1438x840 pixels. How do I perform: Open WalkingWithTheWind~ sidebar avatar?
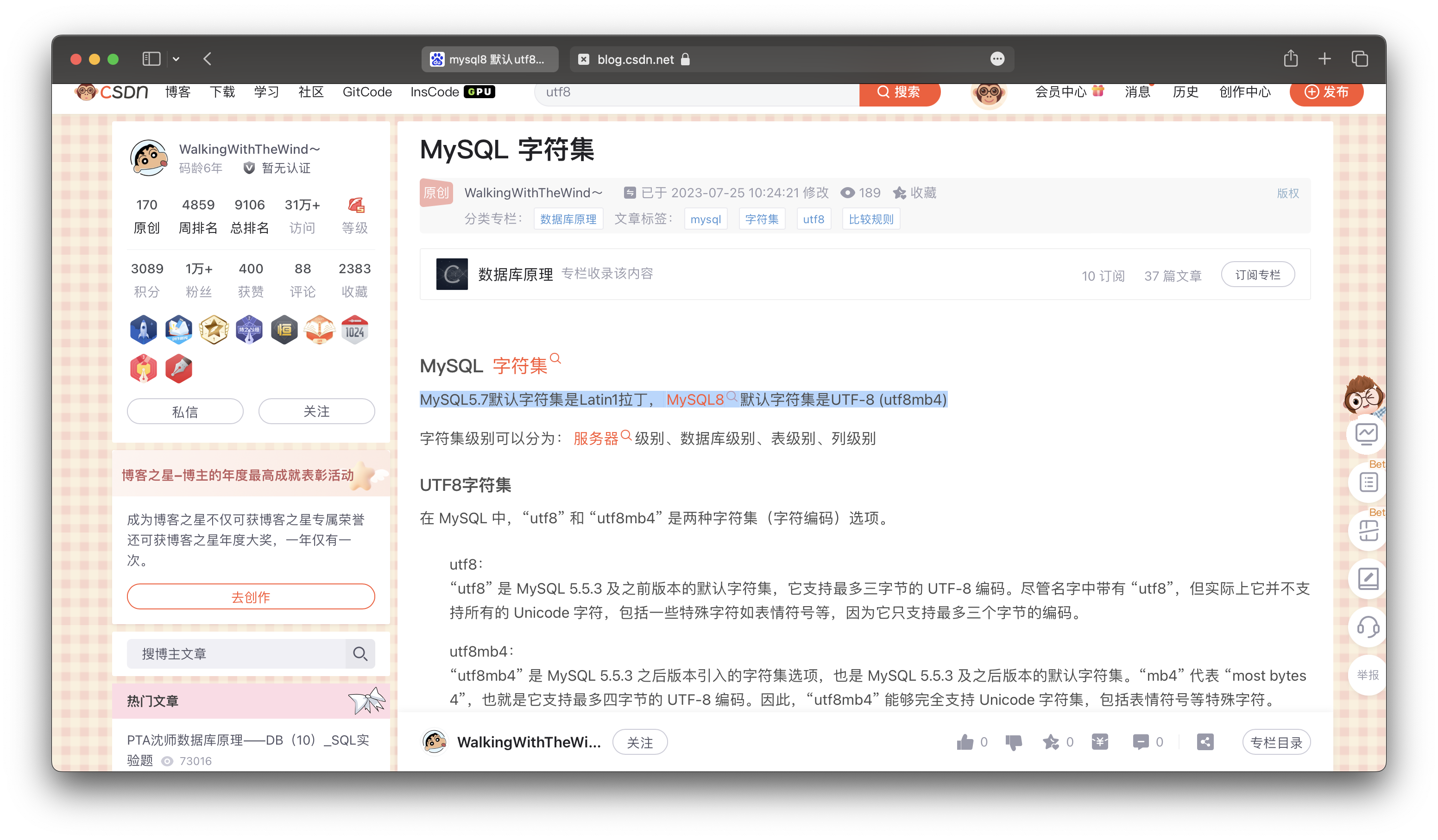click(149, 158)
